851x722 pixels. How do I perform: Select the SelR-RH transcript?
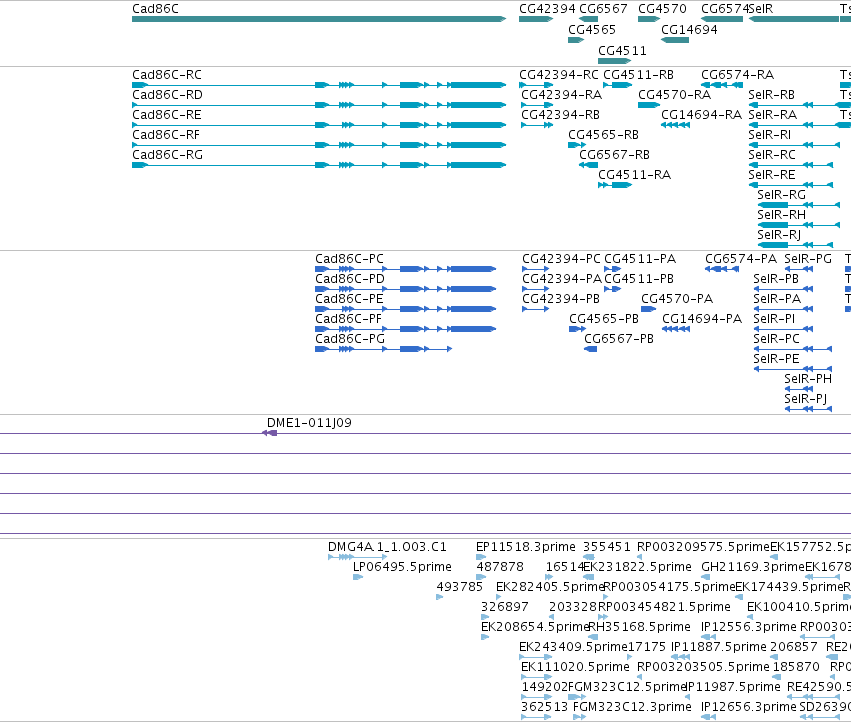point(798,225)
